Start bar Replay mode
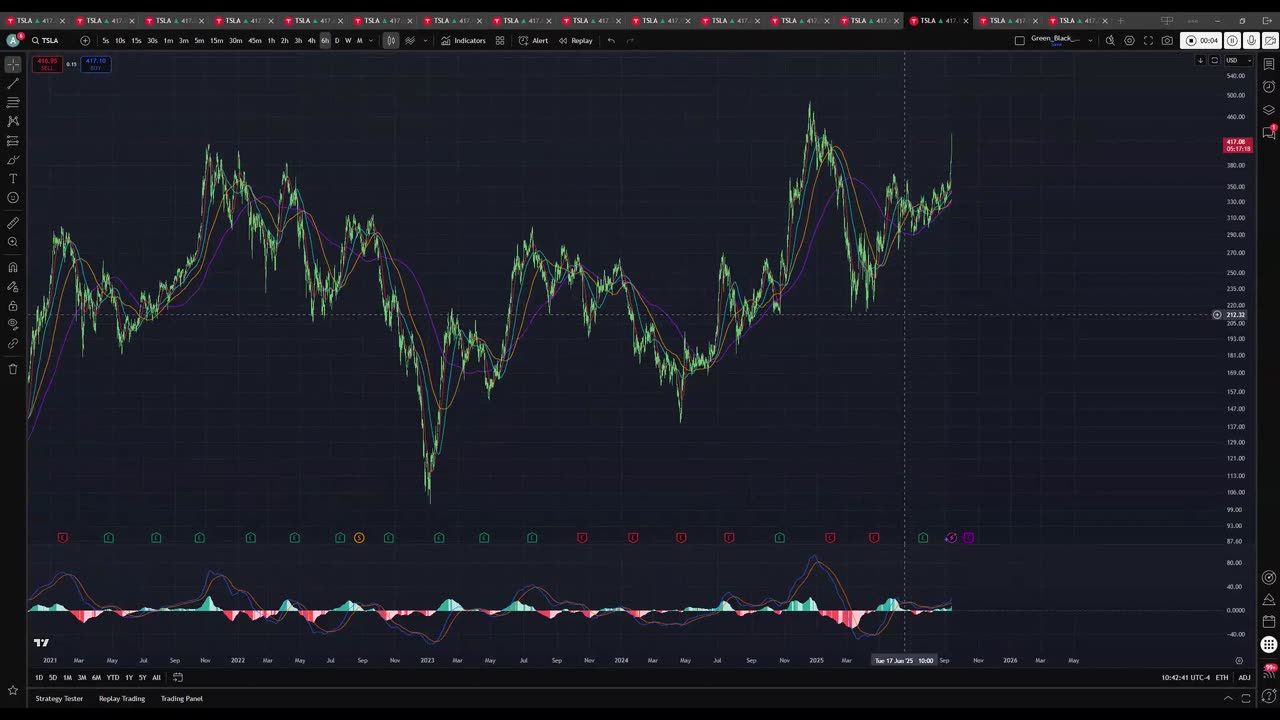Image resolution: width=1280 pixels, height=720 pixels. (575, 40)
